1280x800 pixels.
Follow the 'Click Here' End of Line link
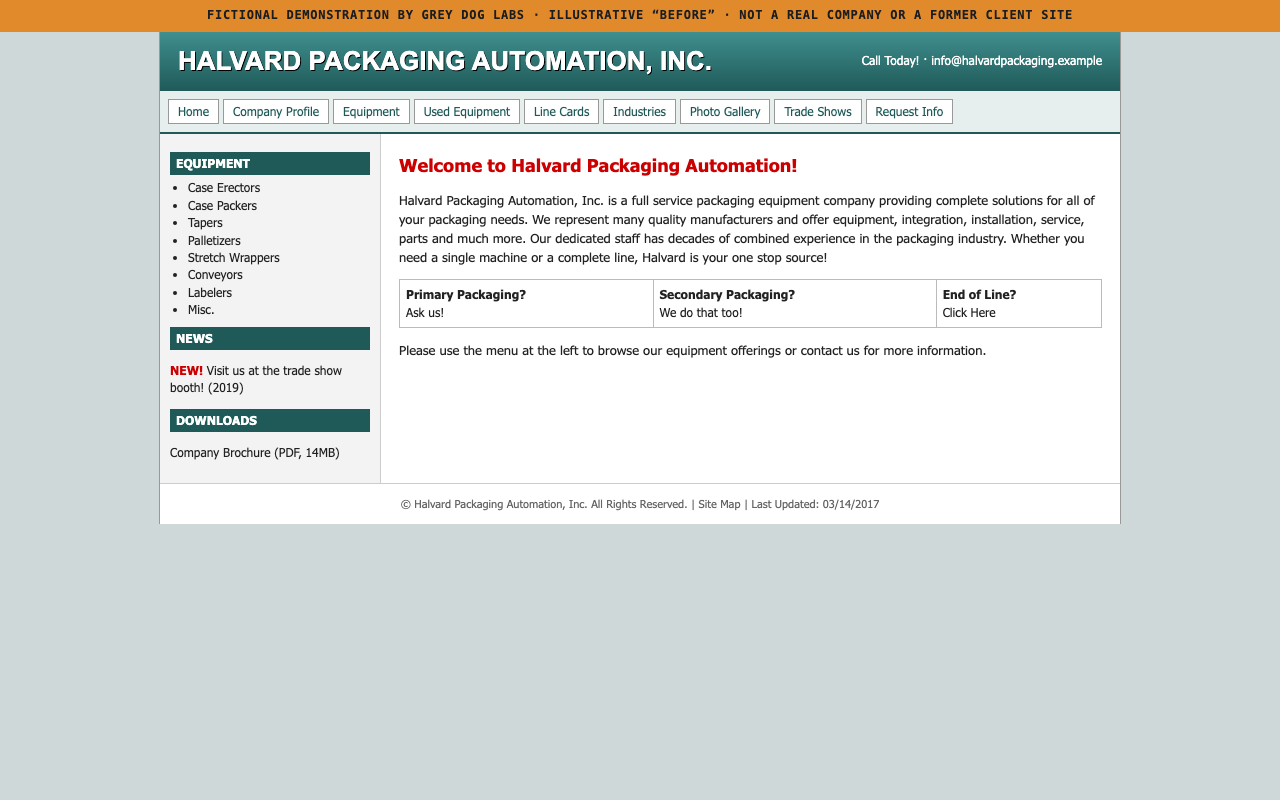(x=969, y=313)
